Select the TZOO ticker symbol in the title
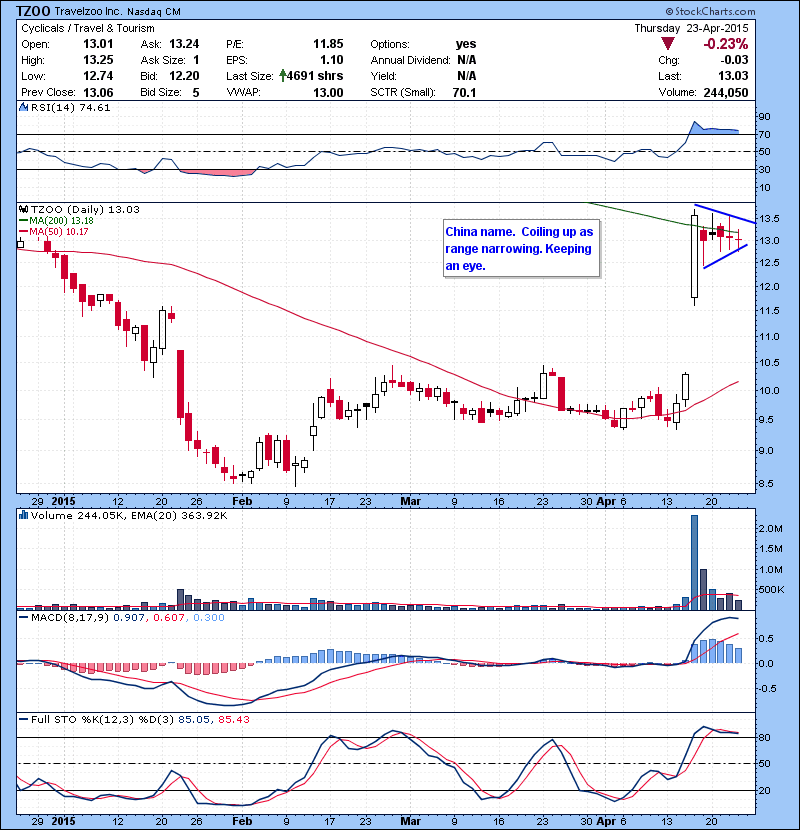800x830 pixels. tap(33, 11)
